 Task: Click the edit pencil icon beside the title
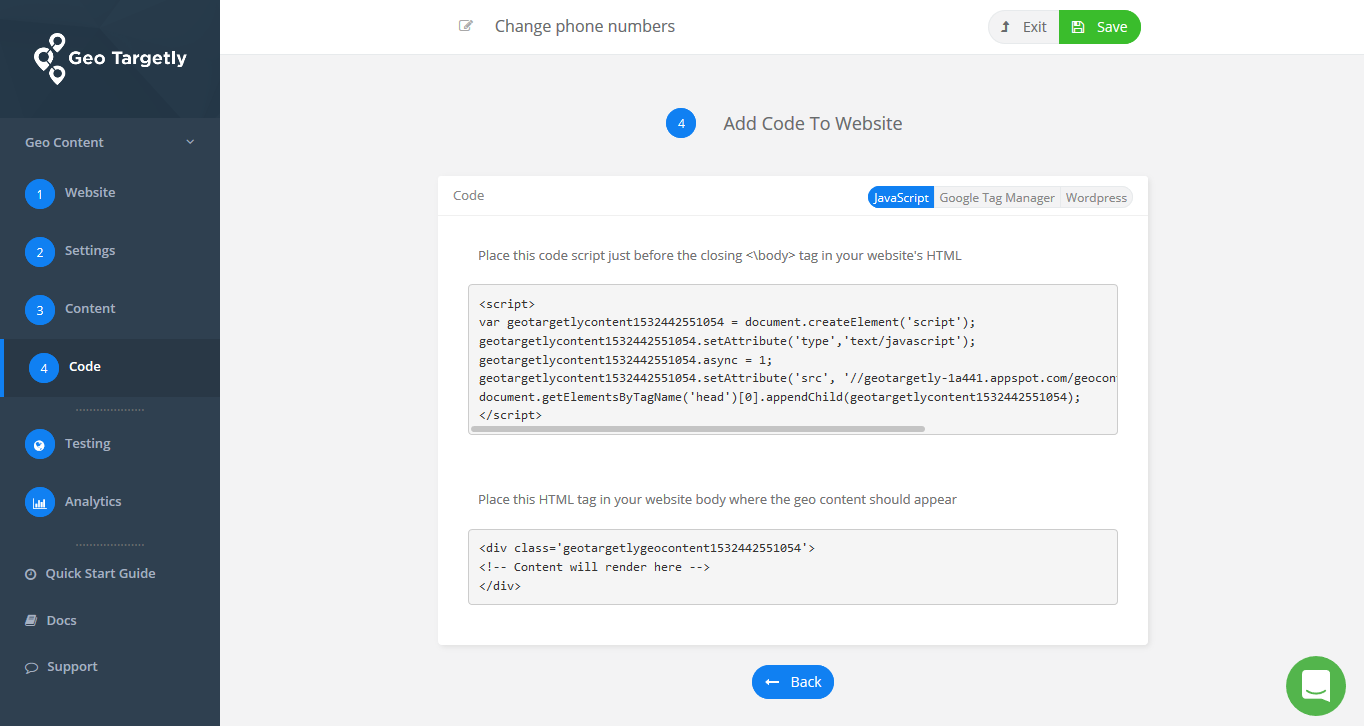[466, 26]
